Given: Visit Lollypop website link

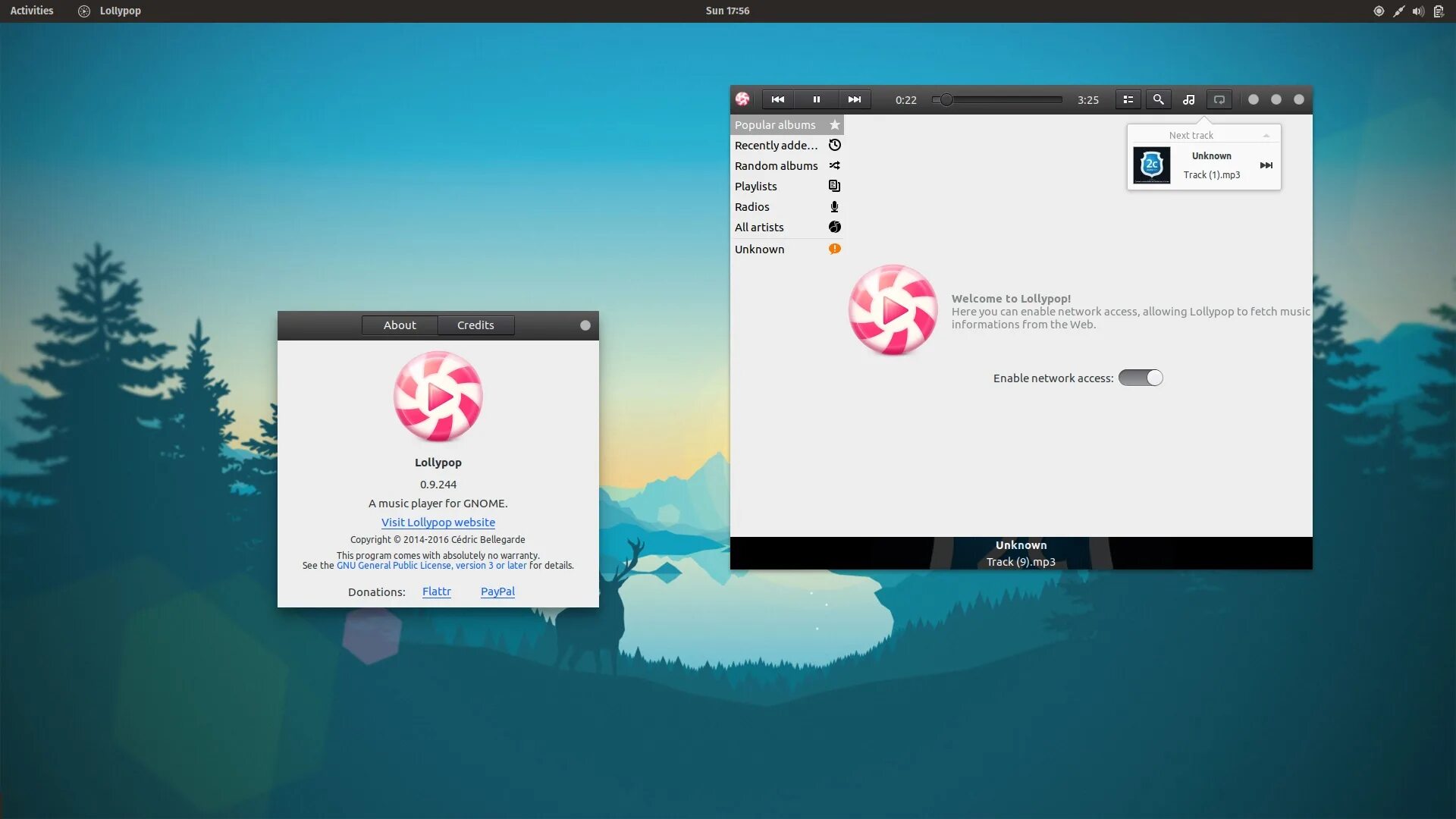Looking at the screenshot, I should [x=438, y=521].
